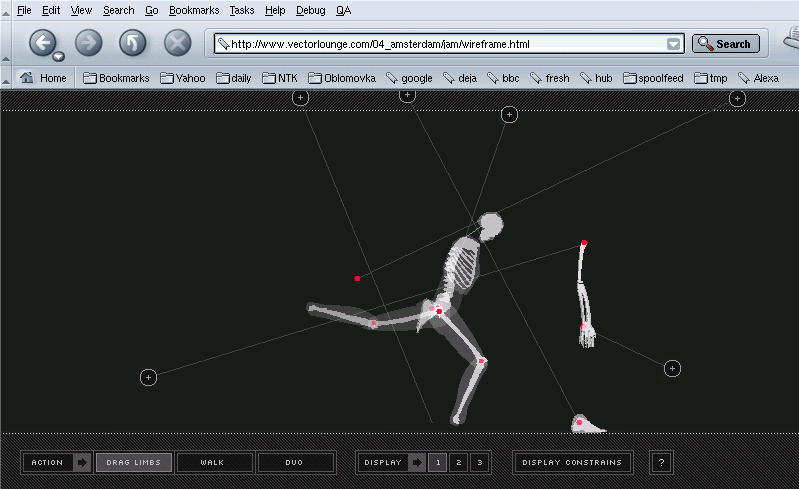Click the question mark help button
Image resolution: width=799 pixels, height=489 pixels.
coord(661,463)
